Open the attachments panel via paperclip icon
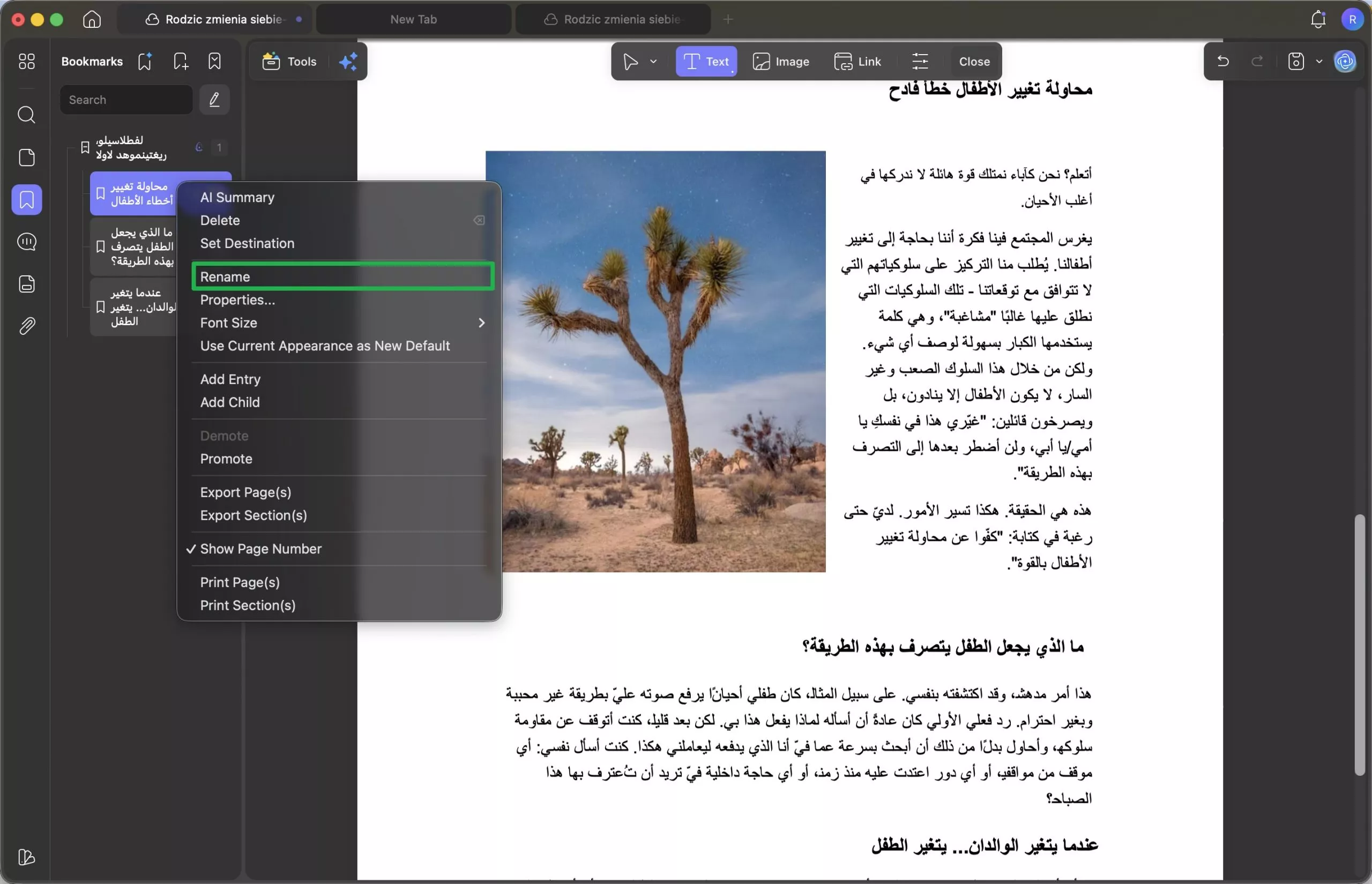 [x=26, y=326]
